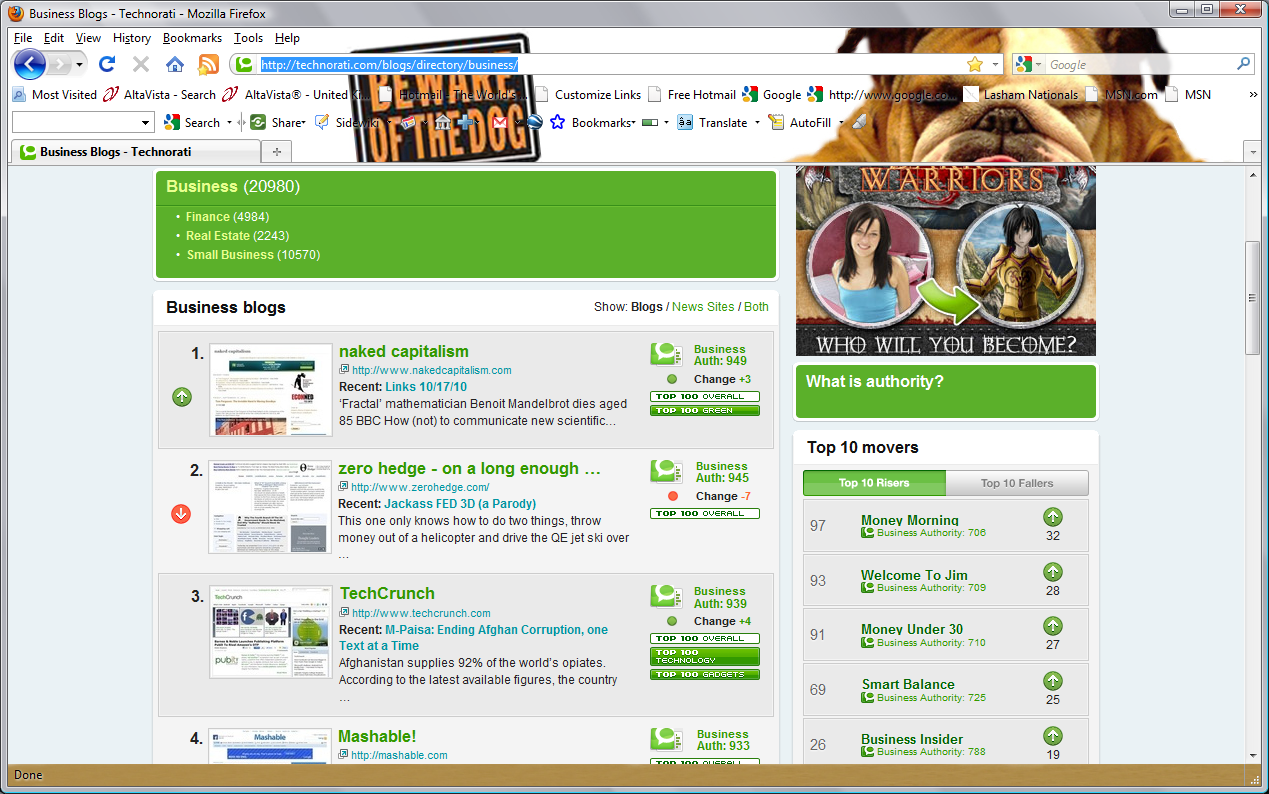Click the Most Visited bookmark icon
1269x794 pixels.
pos(19,95)
